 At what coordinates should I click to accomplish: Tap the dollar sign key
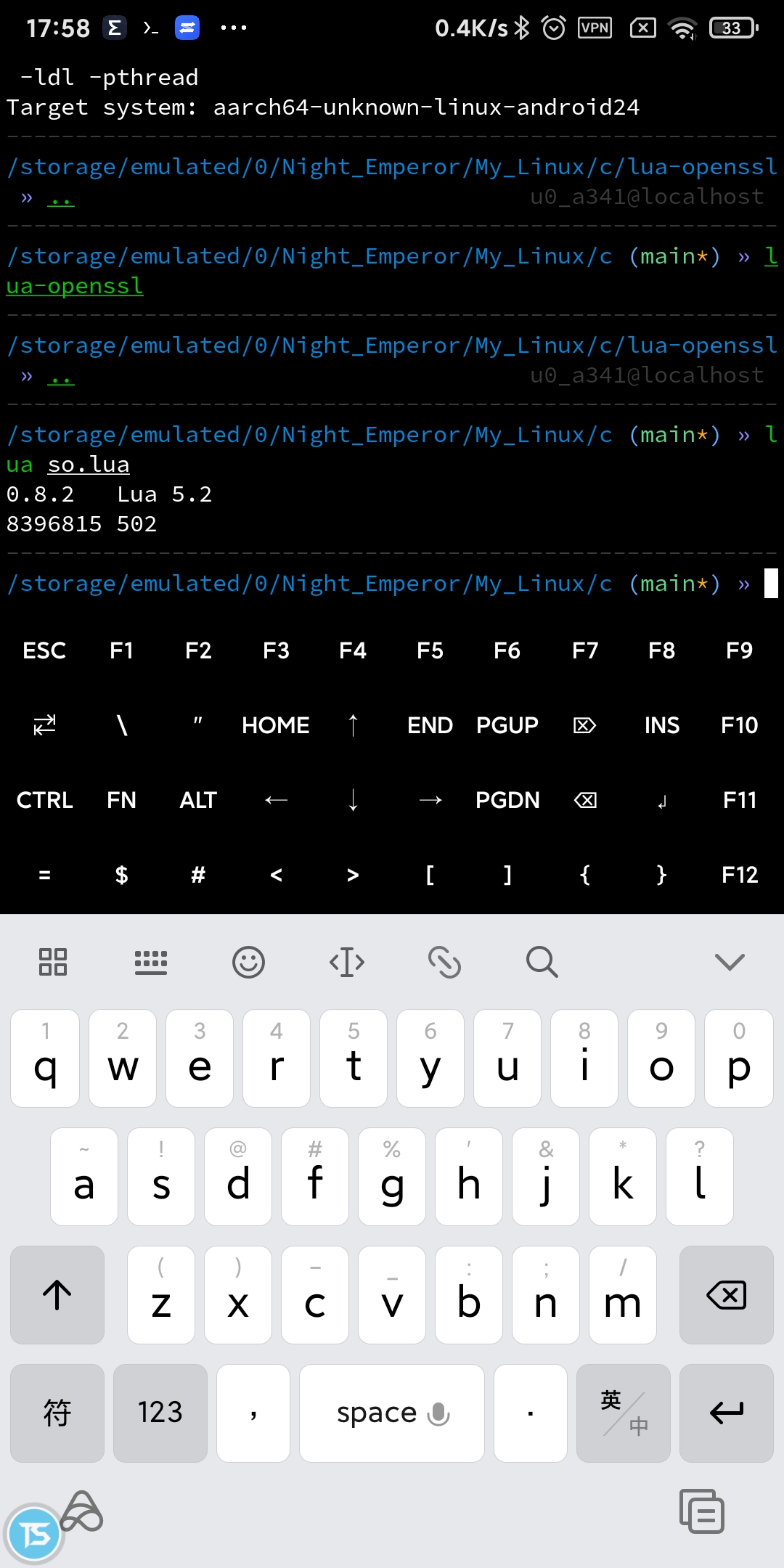coord(121,875)
